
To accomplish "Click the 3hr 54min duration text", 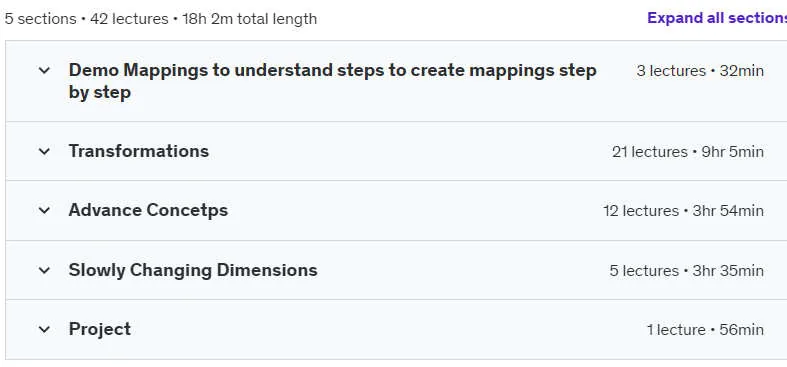I will (x=728, y=210).
